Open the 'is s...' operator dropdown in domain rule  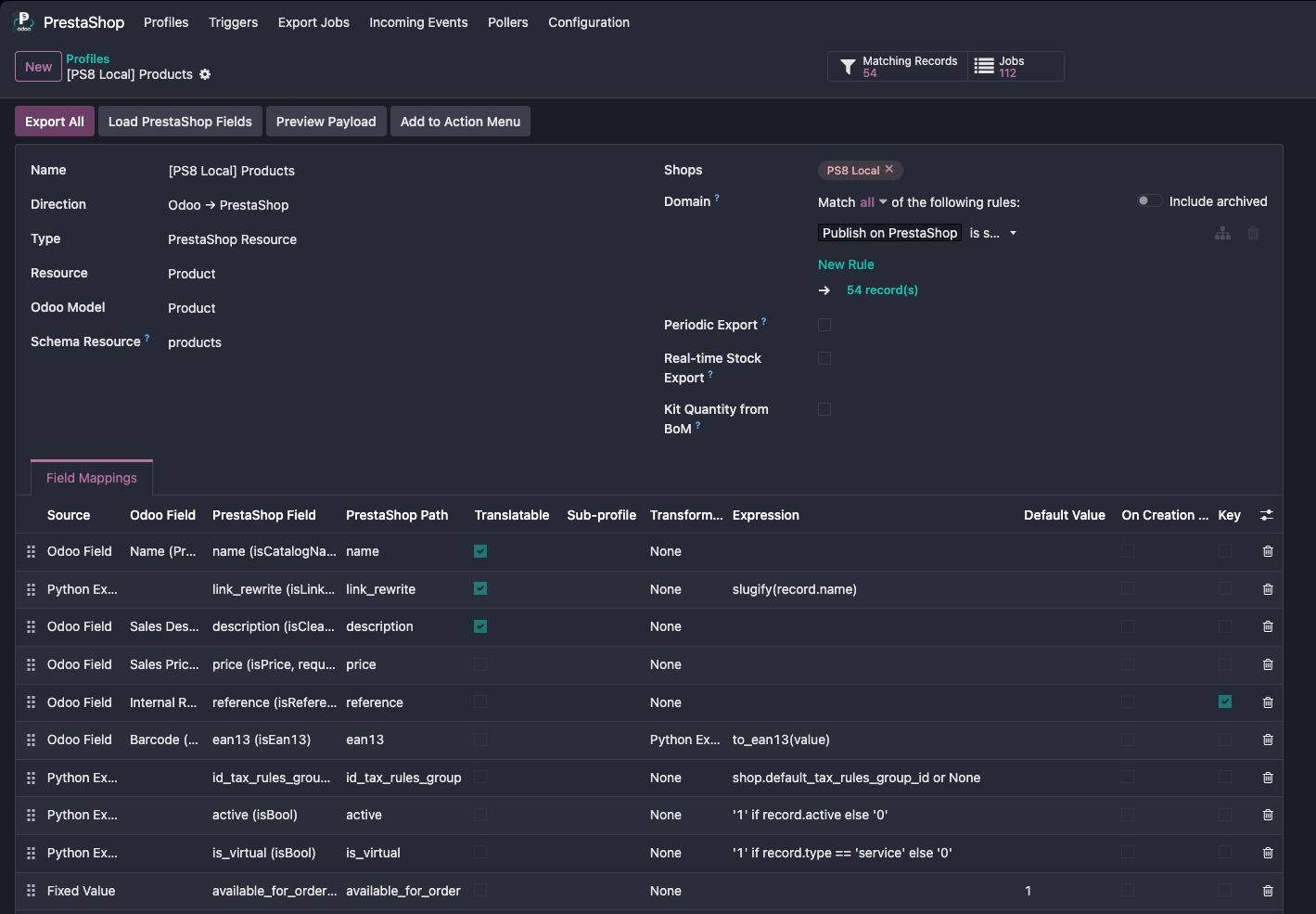(x=993, y=233)
